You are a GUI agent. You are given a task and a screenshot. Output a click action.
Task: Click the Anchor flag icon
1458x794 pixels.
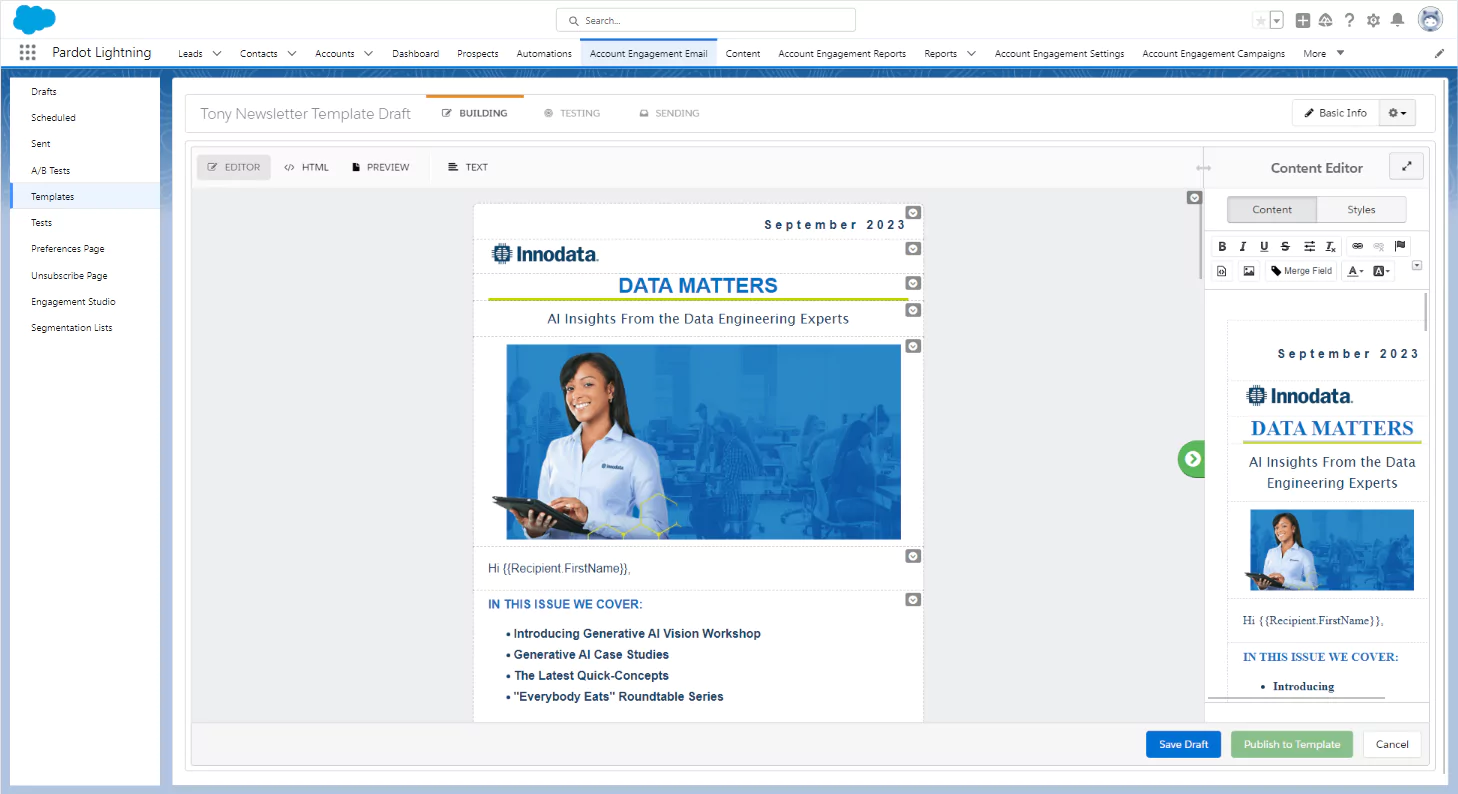[x=1400, y=246]
